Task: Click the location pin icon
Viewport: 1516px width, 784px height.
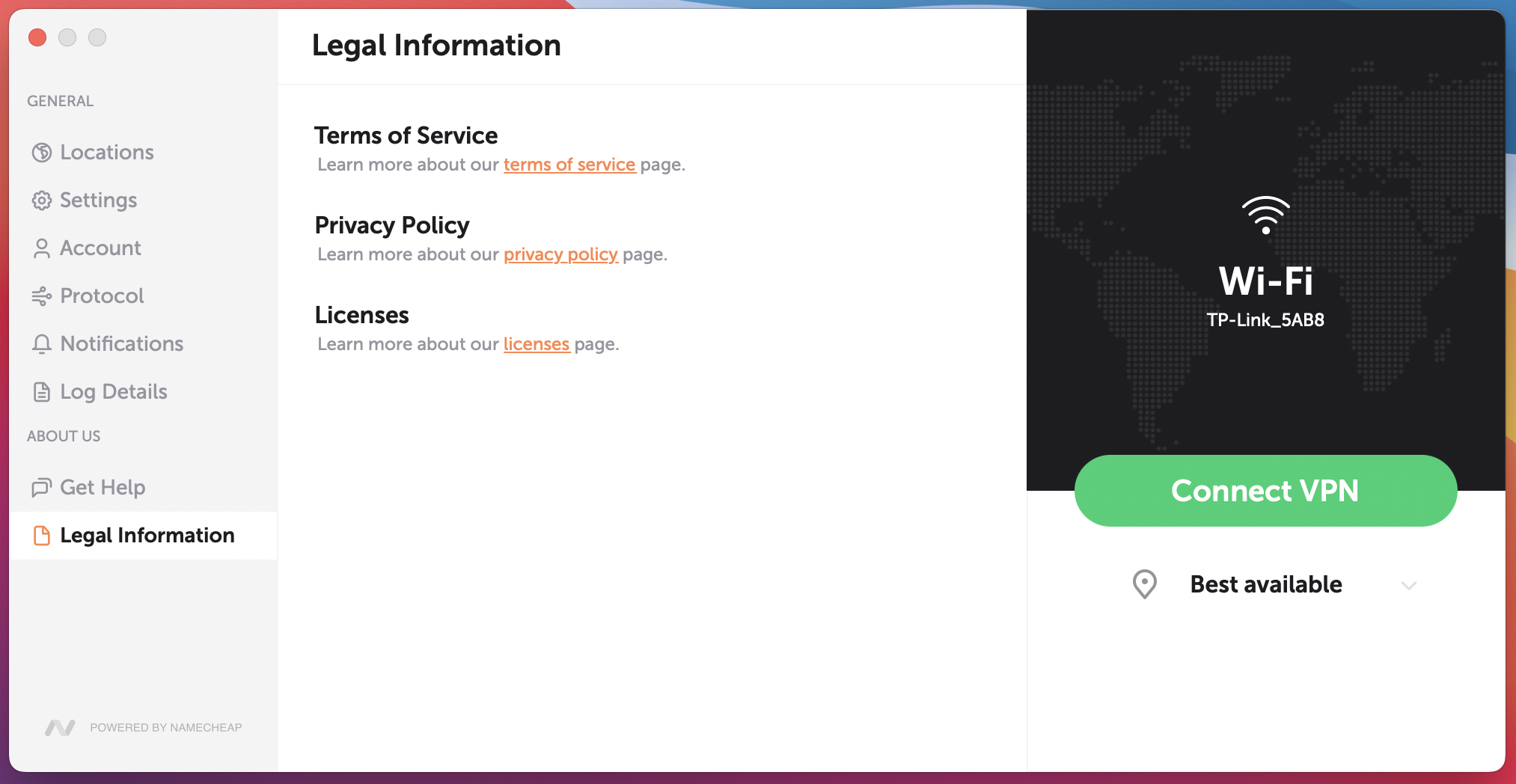Action: click(x=1144, y=584)
